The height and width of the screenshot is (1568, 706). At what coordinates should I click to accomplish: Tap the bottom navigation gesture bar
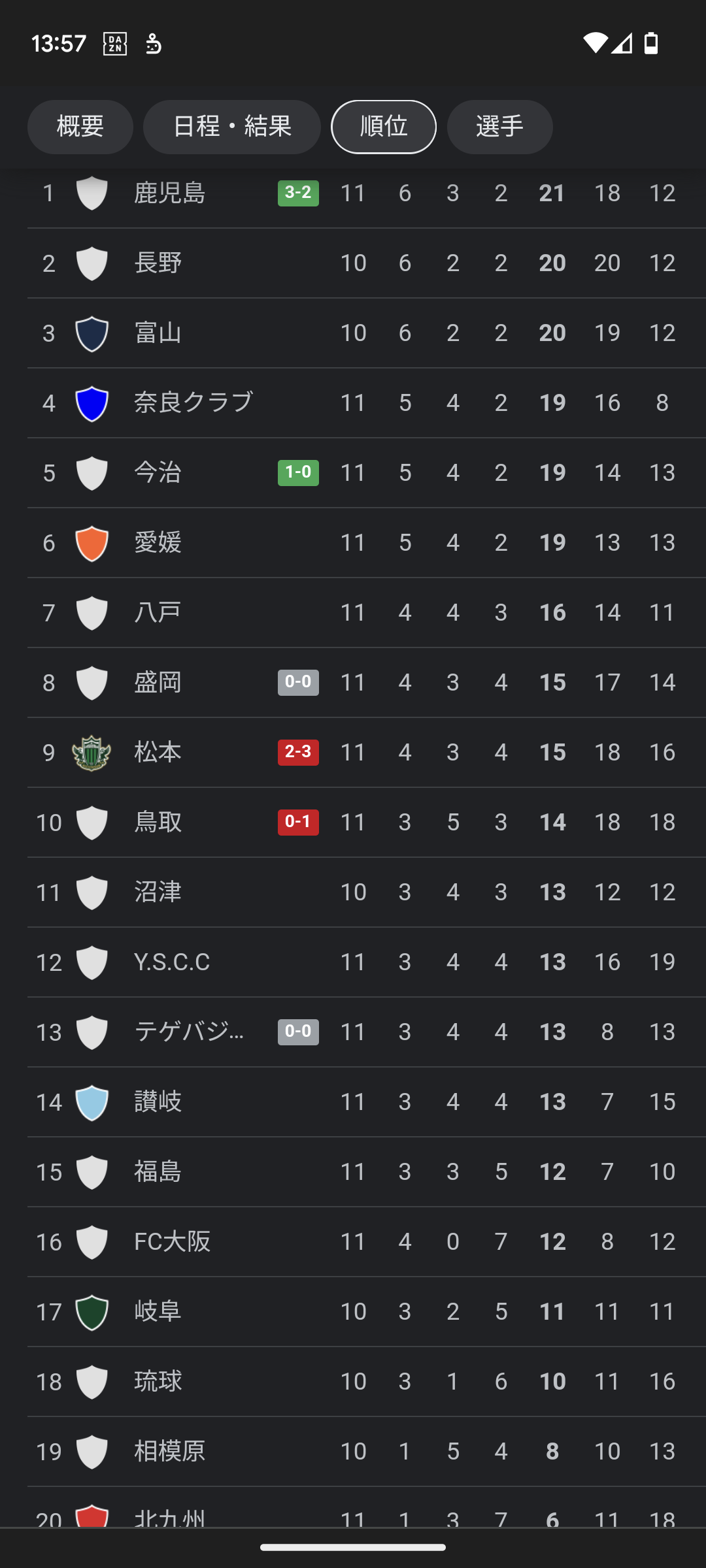click(x=353, y=1547)
